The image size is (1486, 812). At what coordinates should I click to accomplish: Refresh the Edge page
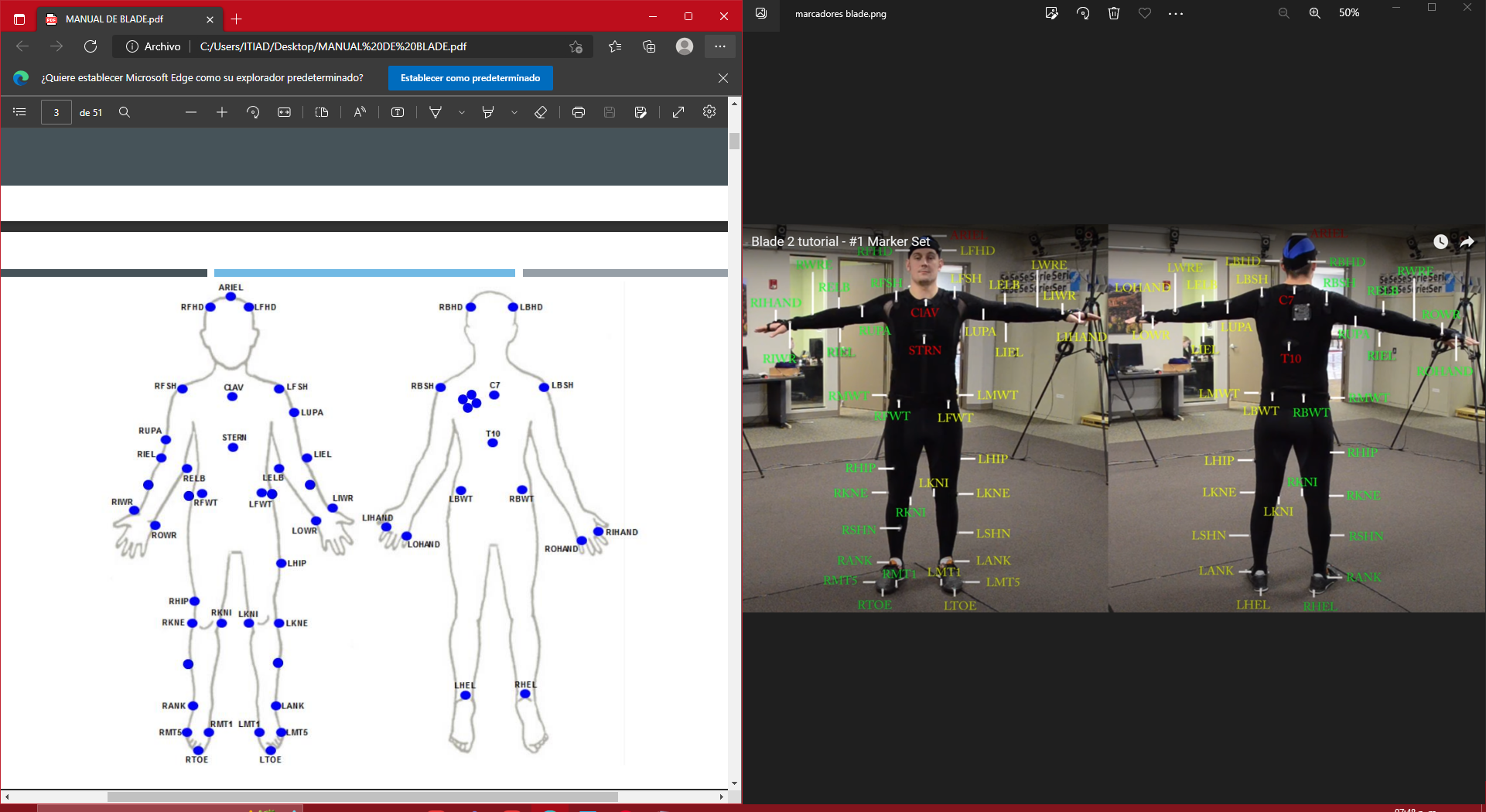click(x=91, y=46)
